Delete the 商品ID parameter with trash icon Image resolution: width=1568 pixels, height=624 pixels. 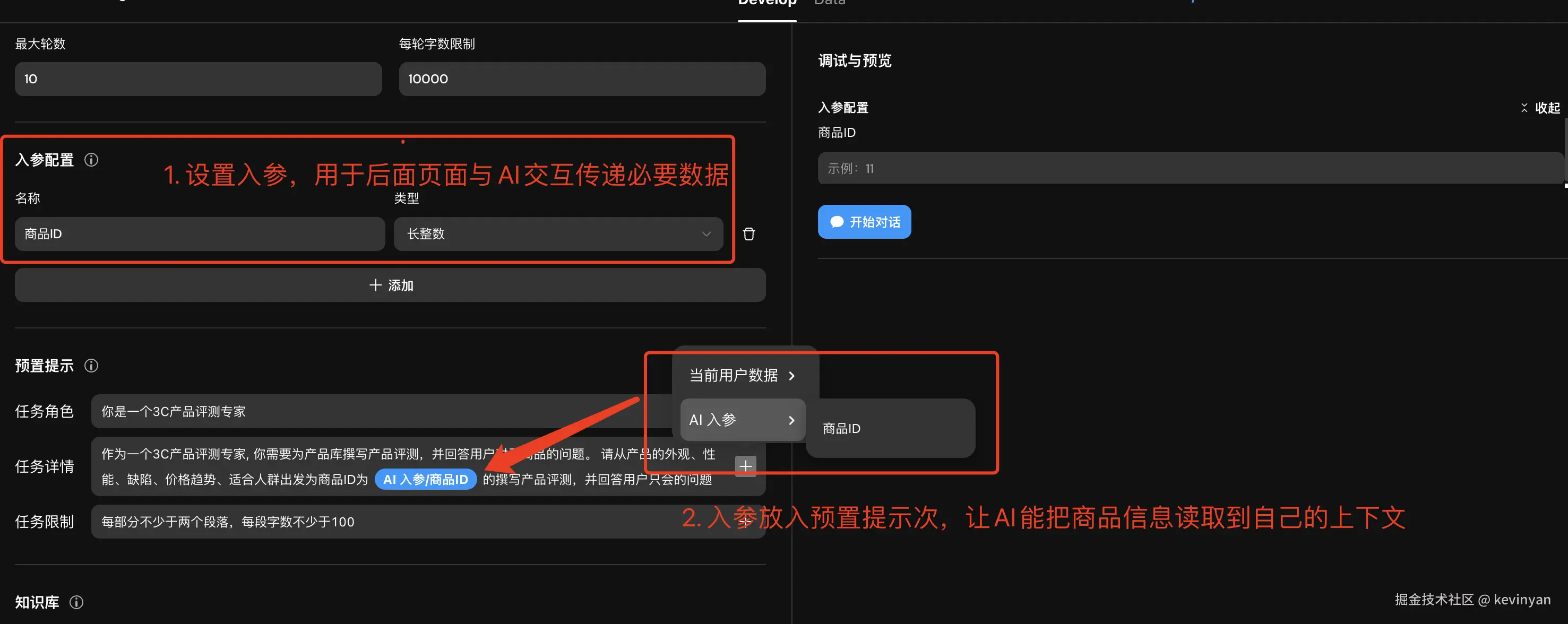click(x=748, y=234)
